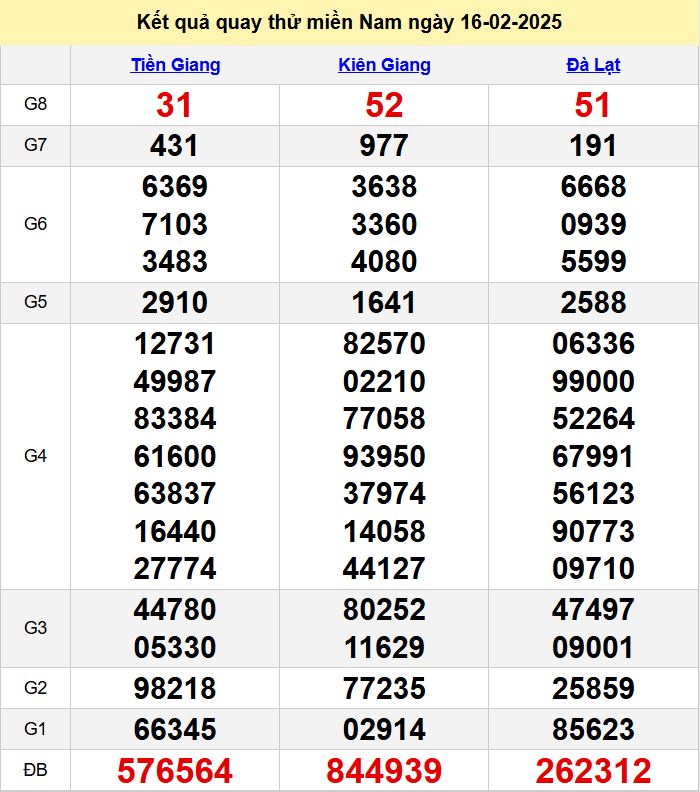
Task: Click the red G8 number 31
Action: tap(174, 105)
